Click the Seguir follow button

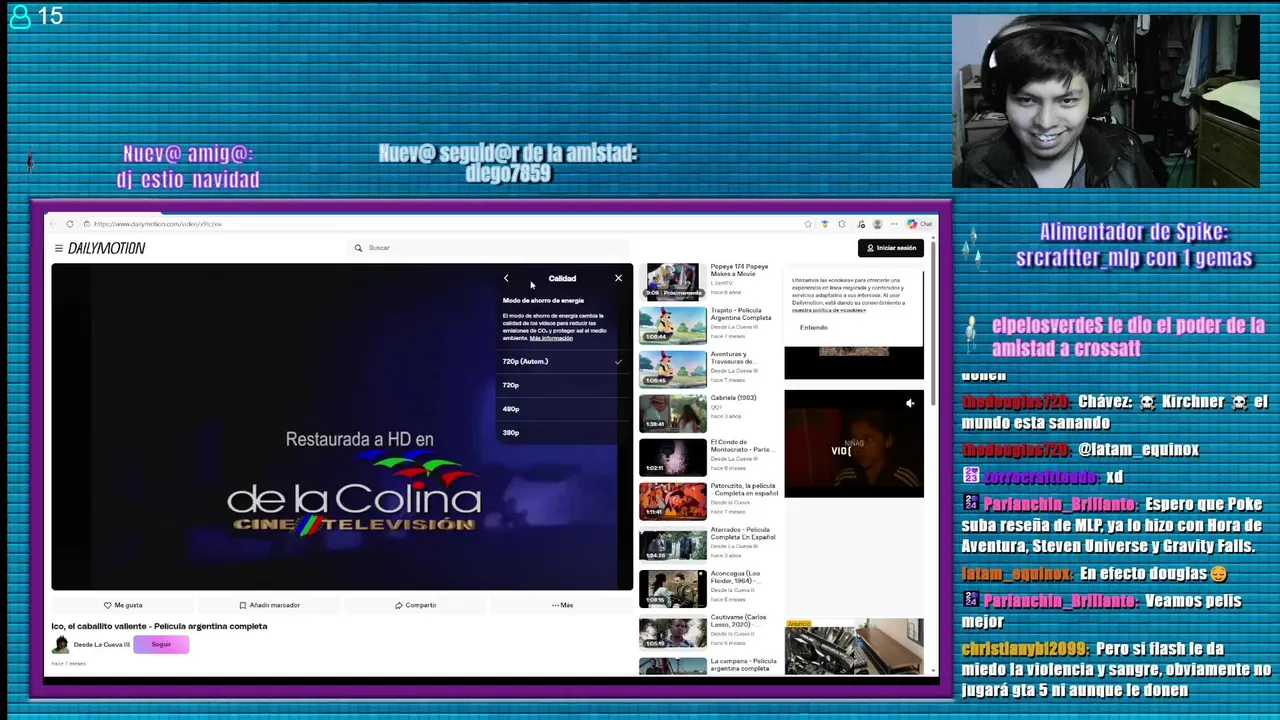(161, 644)
